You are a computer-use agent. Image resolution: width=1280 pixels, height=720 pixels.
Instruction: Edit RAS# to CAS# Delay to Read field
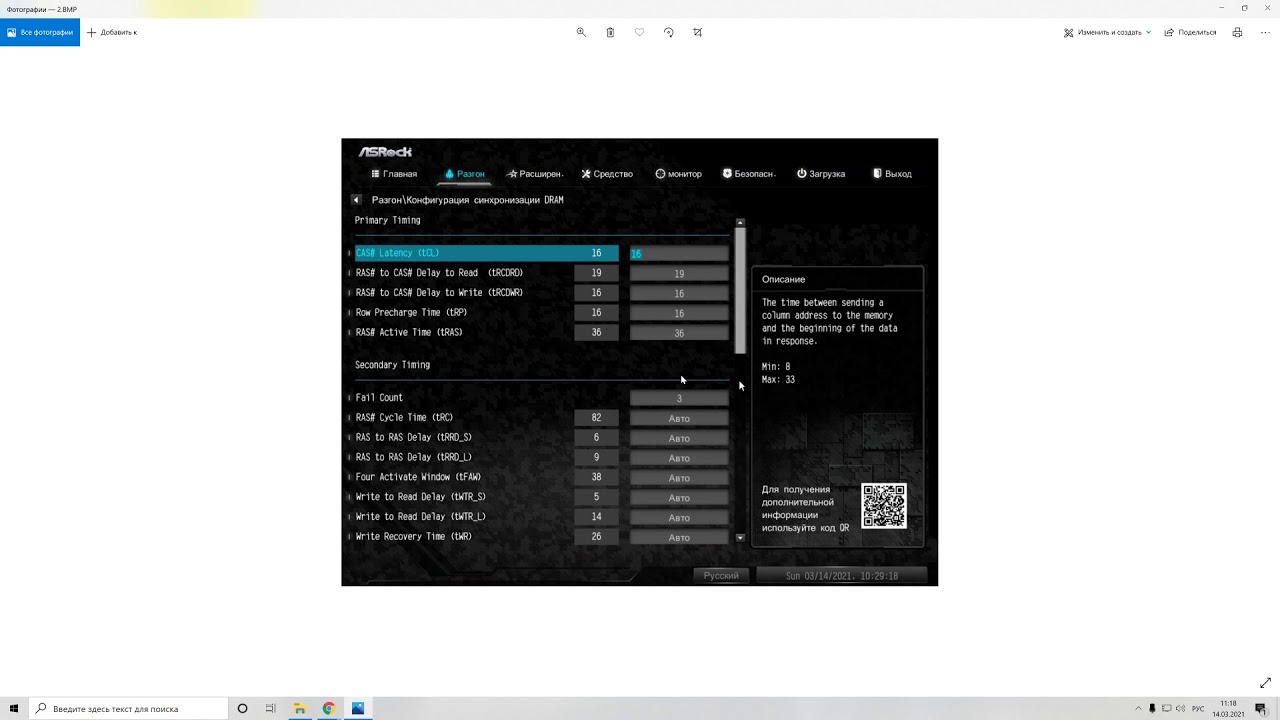(679, 274)
